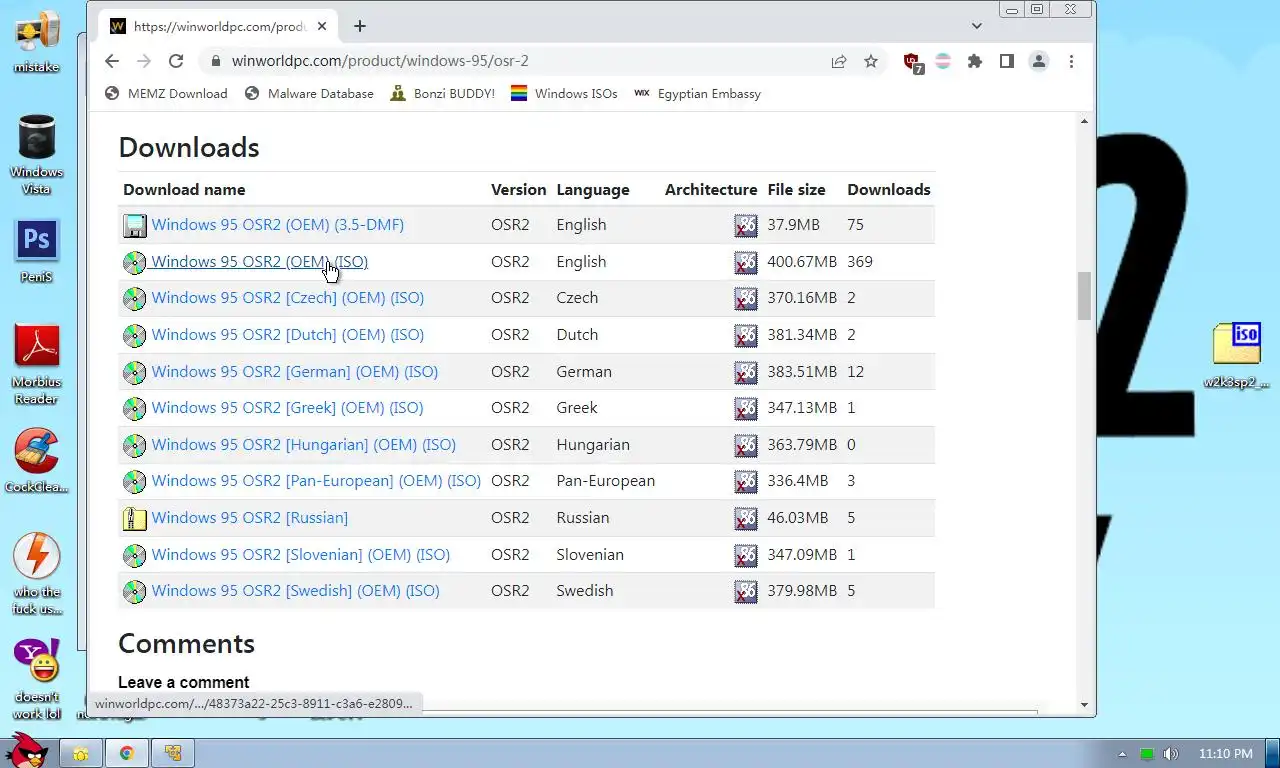
Task: Open the Malware Database bookmark
Action: point(309,93)
